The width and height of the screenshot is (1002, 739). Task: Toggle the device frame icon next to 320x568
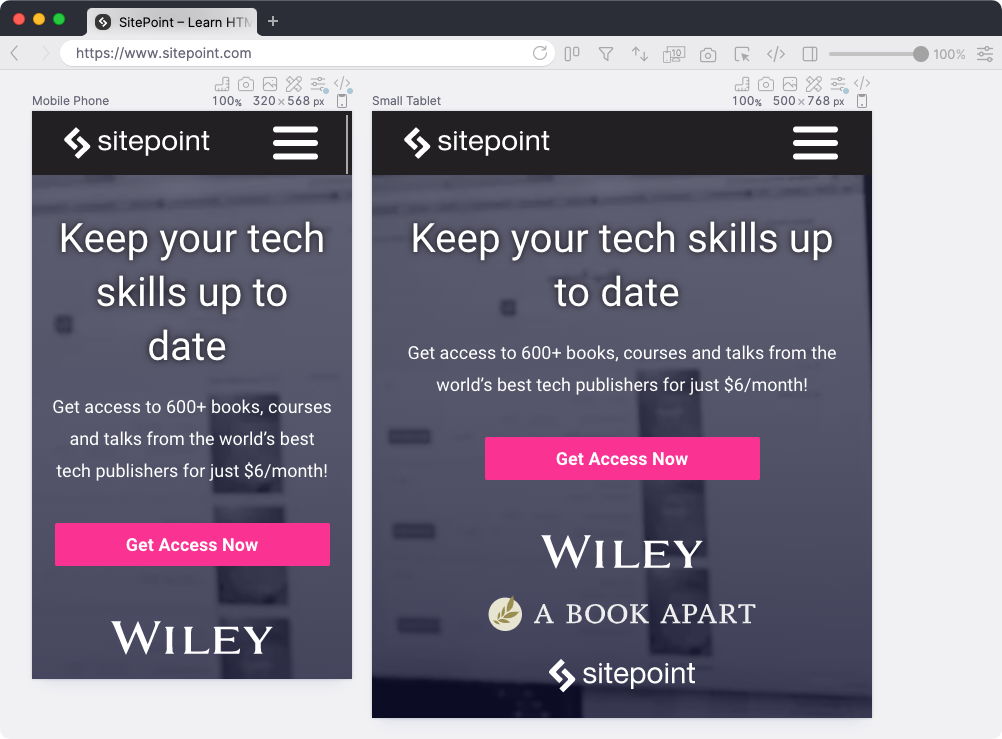(x=343, y=99)
